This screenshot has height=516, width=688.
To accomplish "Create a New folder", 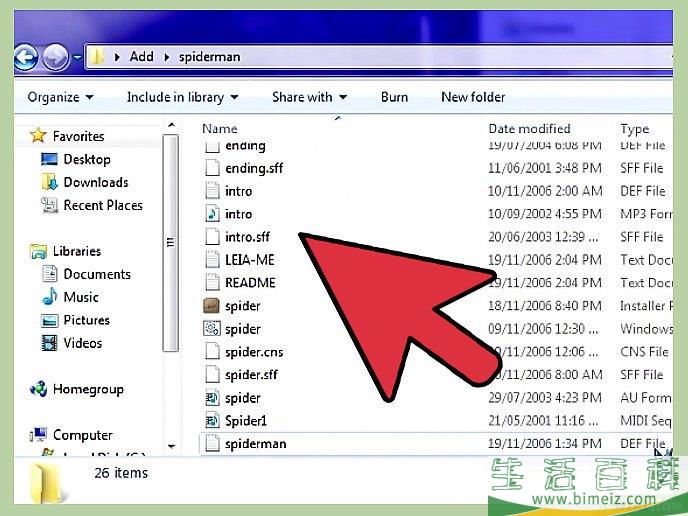I will pyautogui.click(x=473, y=97).
